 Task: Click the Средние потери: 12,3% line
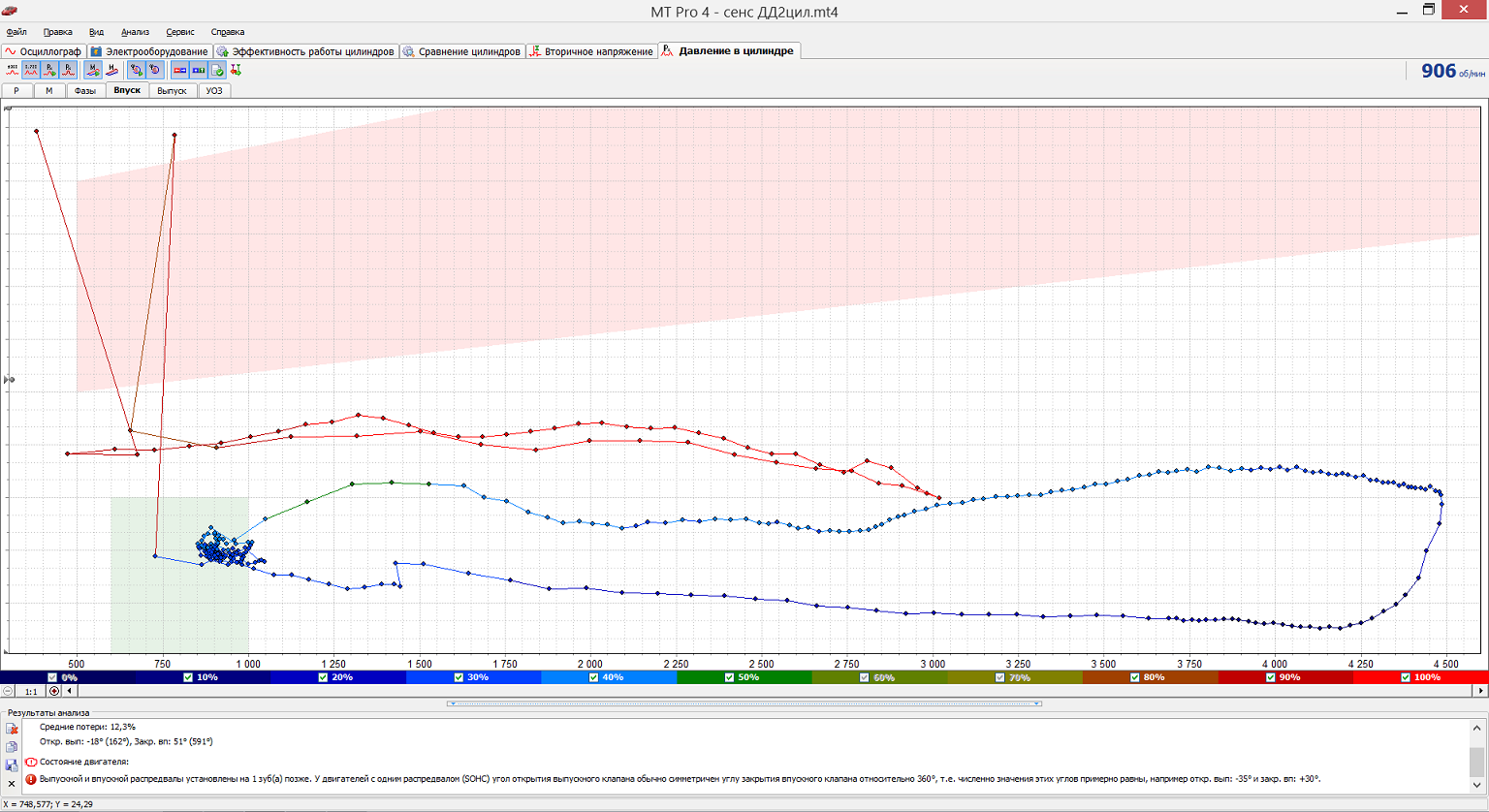(x=87, y=727)
